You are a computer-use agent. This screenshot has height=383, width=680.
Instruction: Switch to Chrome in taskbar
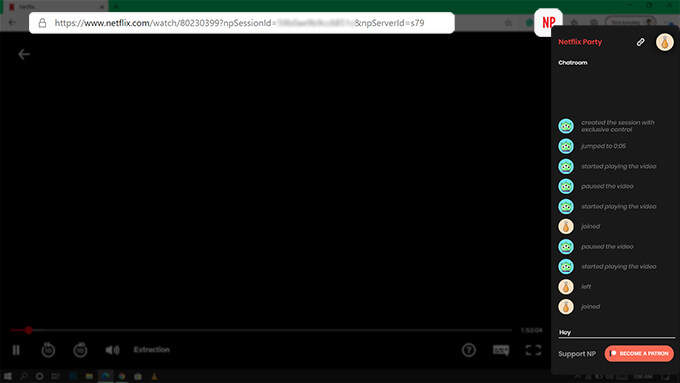(x=122, y=376)
